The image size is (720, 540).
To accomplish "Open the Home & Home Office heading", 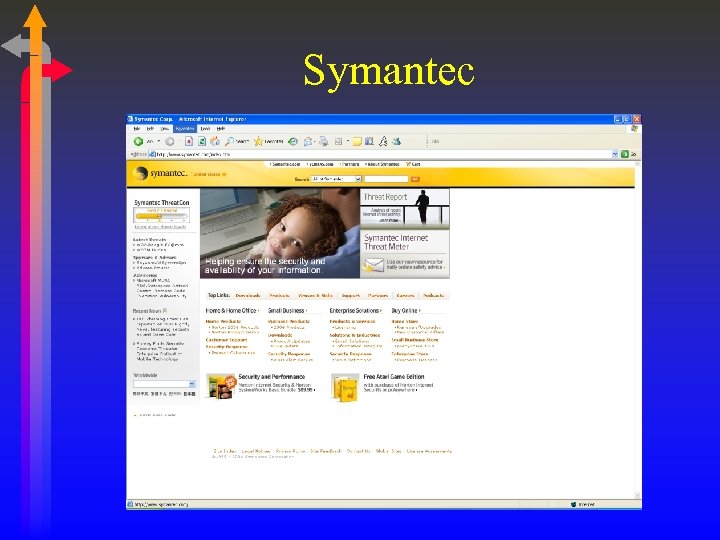I will tap(232, 311).
